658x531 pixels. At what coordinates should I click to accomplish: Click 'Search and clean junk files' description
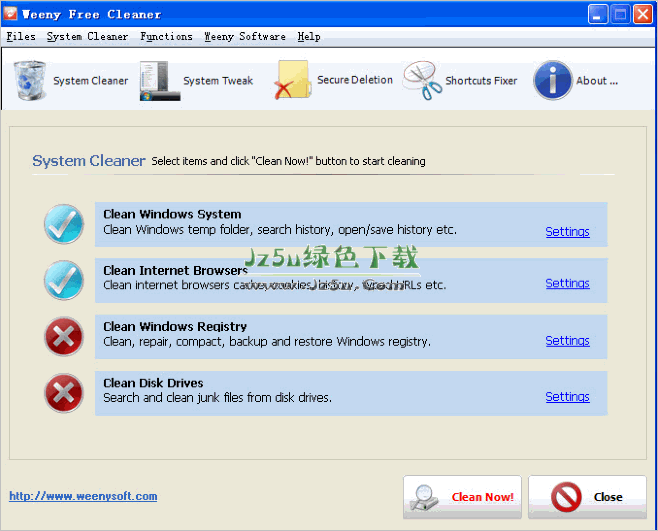point(217,398)
